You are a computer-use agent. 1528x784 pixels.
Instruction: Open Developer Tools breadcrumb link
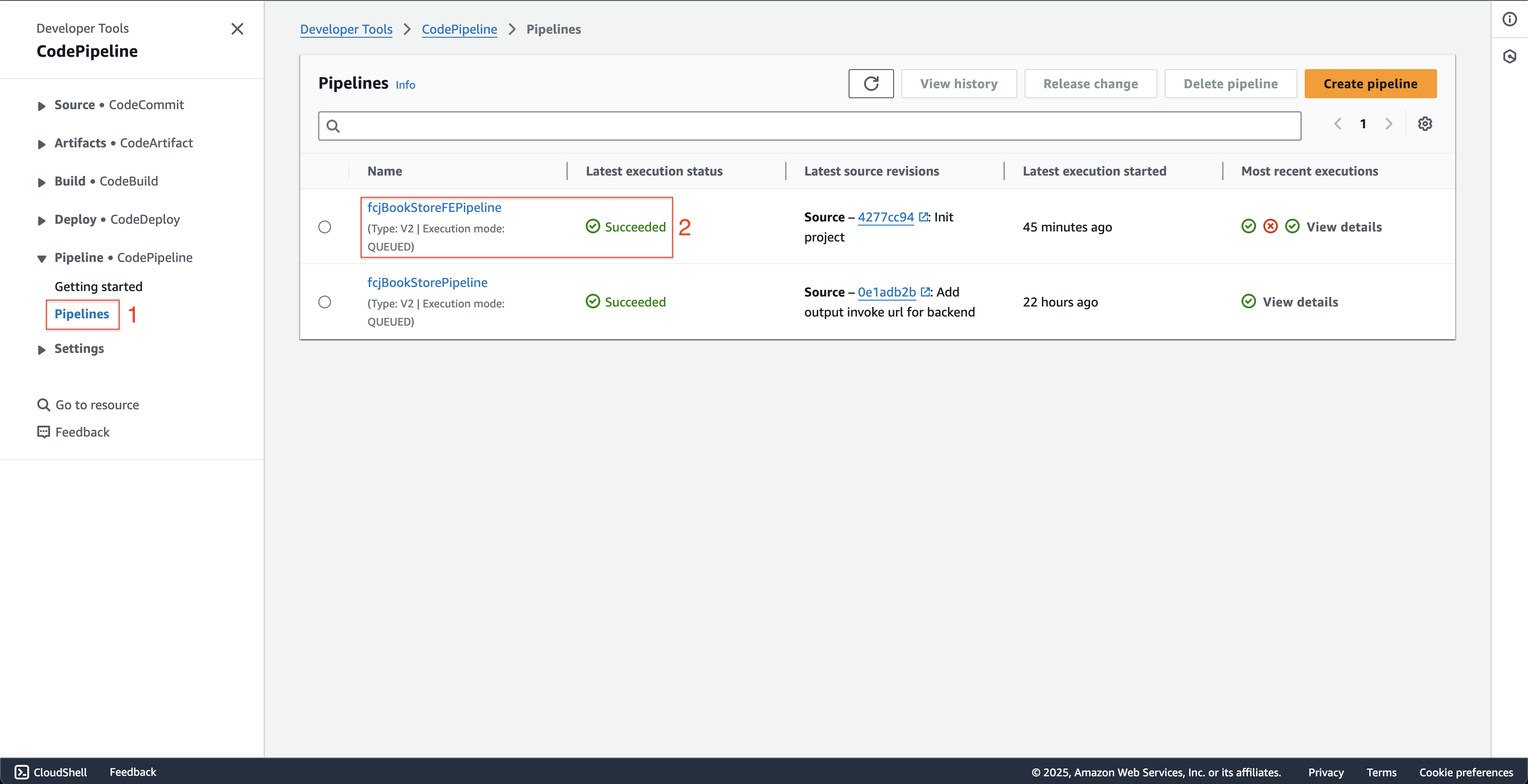pos(347,29)
